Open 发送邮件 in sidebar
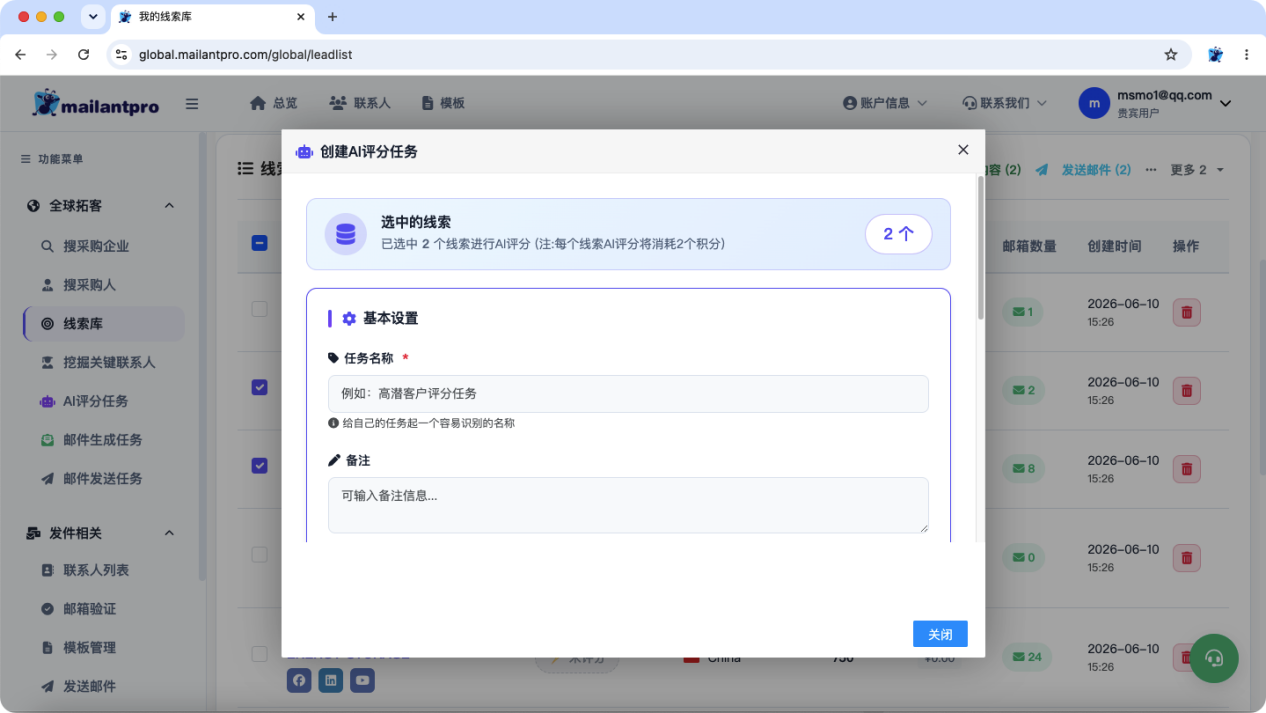Viewport: 1266px width, 713px height. 90,686
